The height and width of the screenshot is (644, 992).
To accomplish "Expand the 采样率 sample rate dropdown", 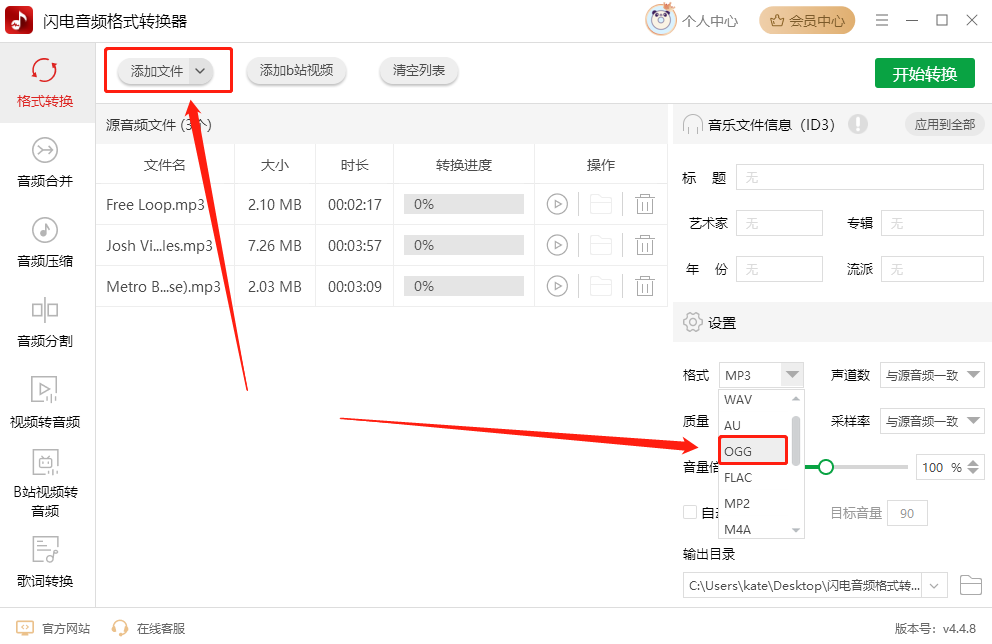I will pyautogui.click(x=931, y=421).
